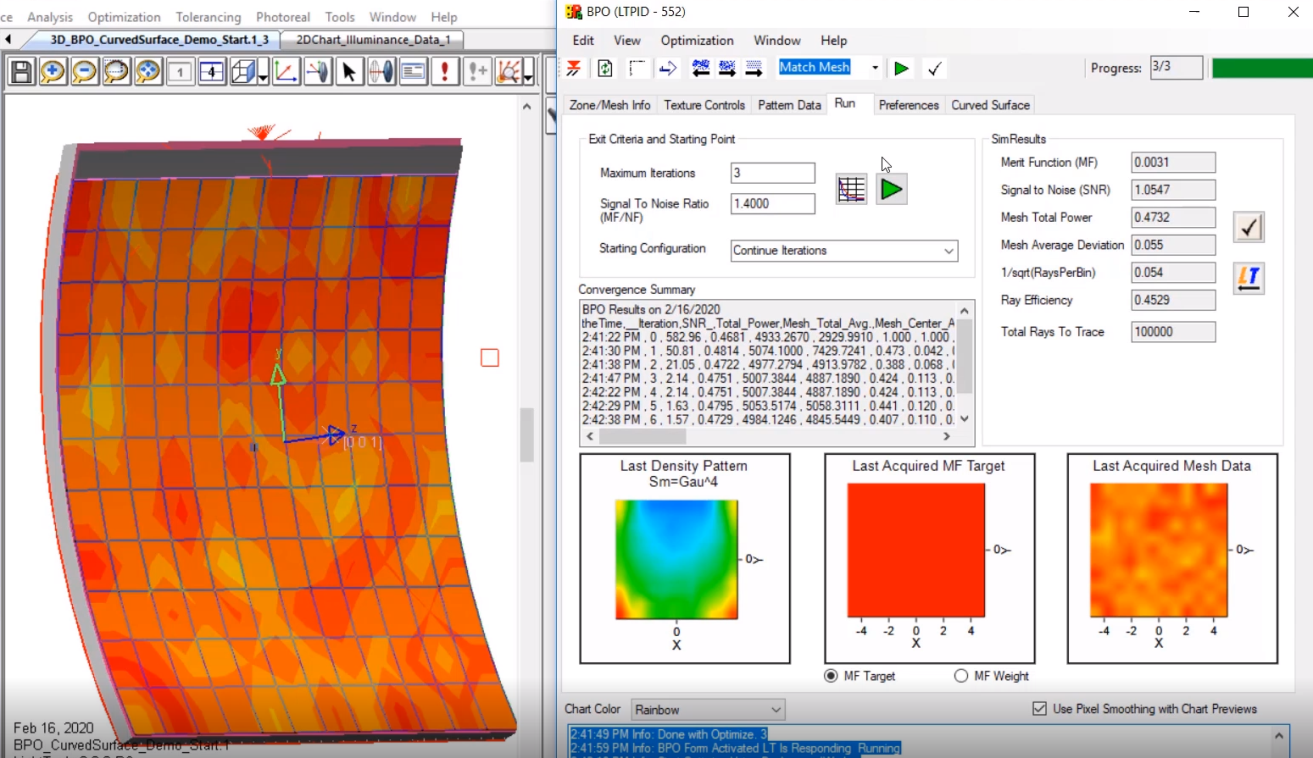Click the table grid icon beside Maximum Iterations
This screenshot has height=758, width=1313.
(x=851, y=189)
